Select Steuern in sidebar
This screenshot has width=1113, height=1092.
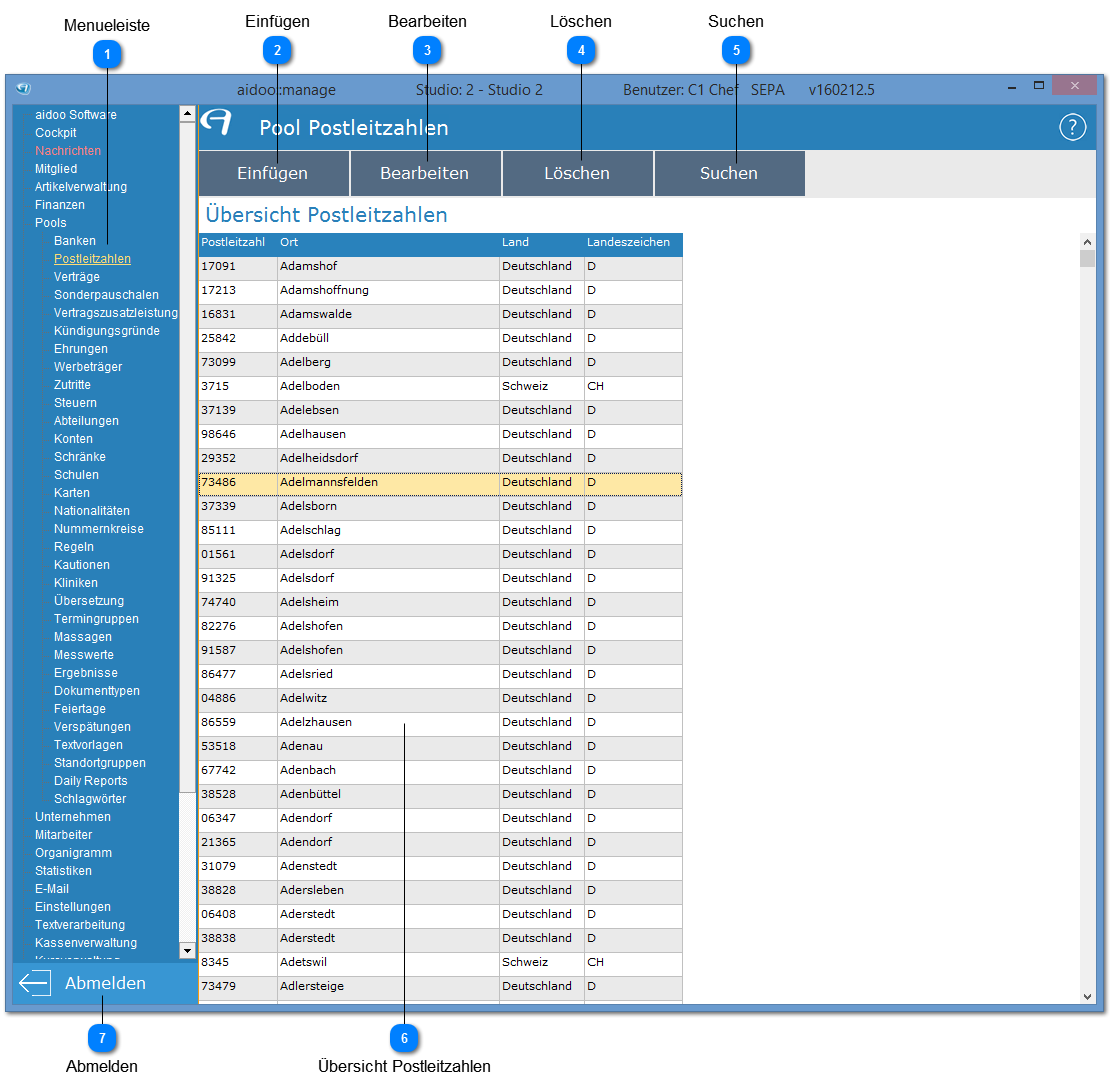pyautogui.click(x=75, y=403)
